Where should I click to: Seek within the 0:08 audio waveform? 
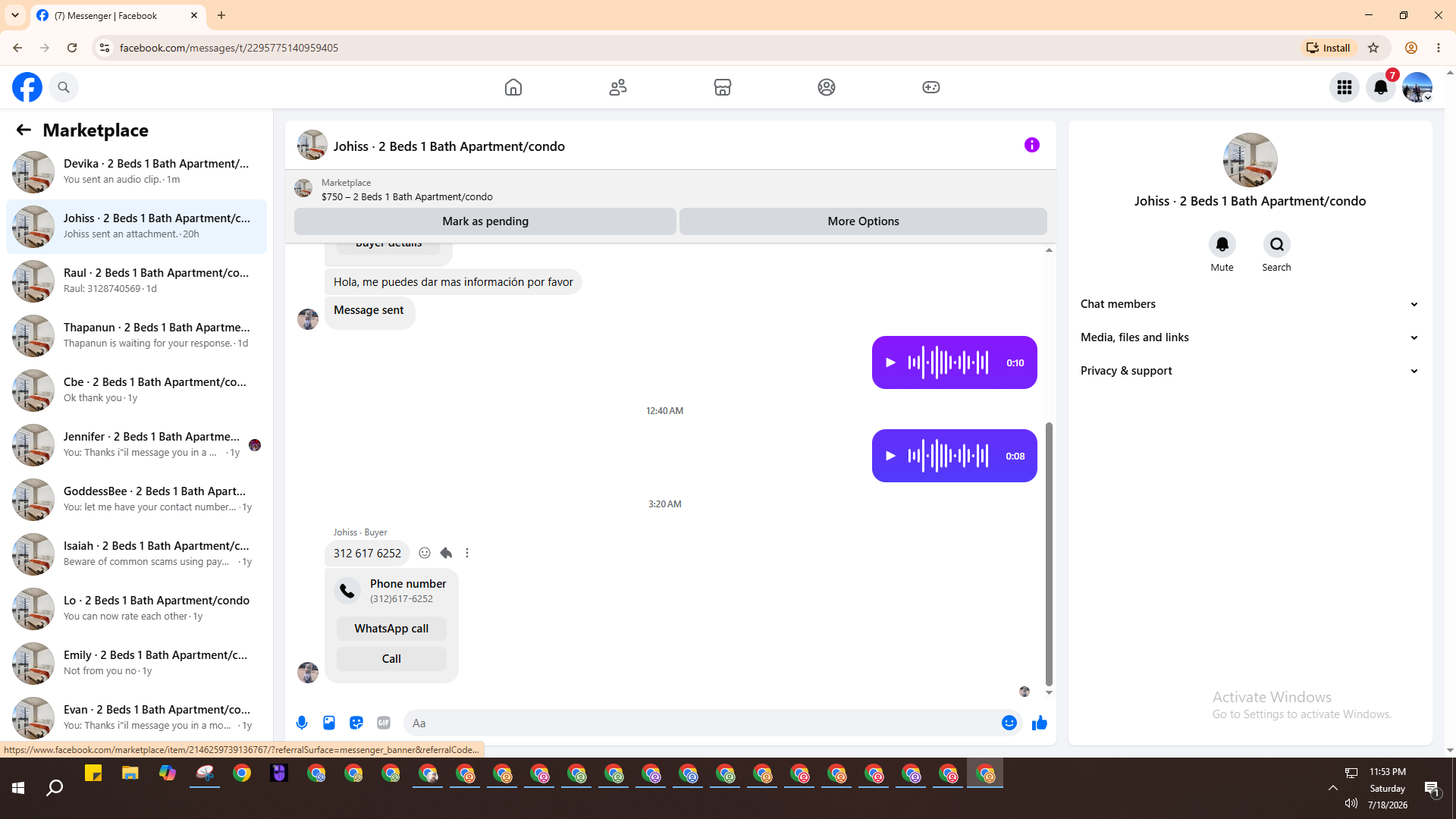tap(949, 456)
